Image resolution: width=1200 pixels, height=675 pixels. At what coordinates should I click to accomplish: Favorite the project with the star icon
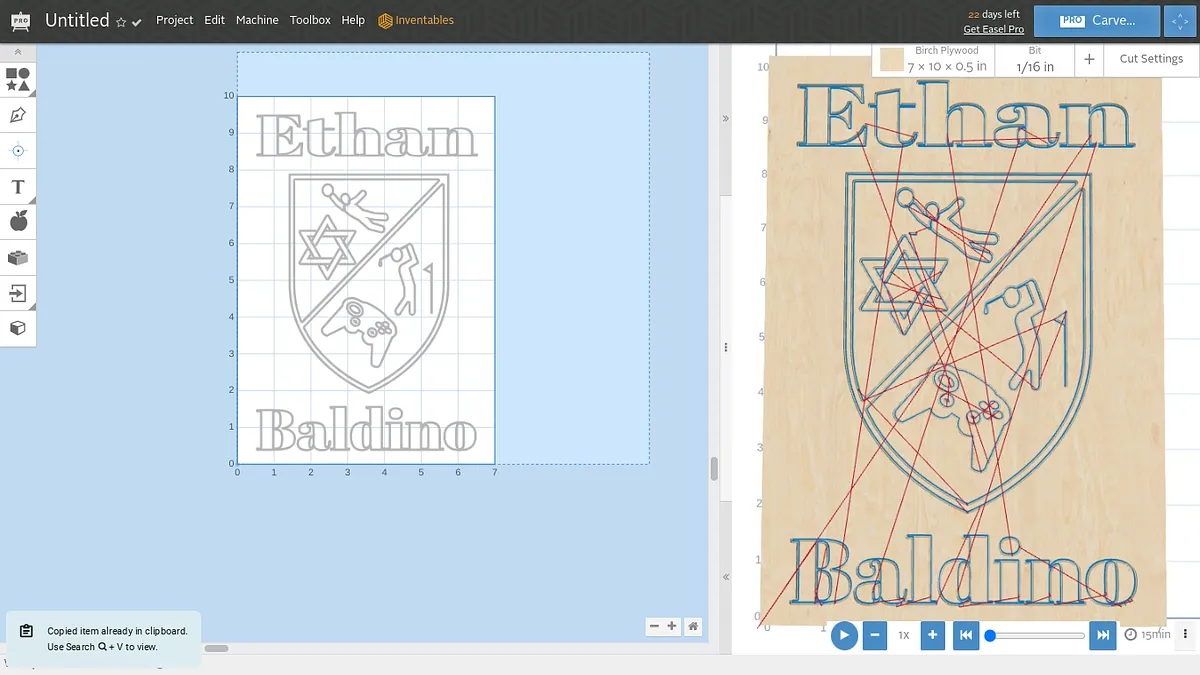pos(121,22)
